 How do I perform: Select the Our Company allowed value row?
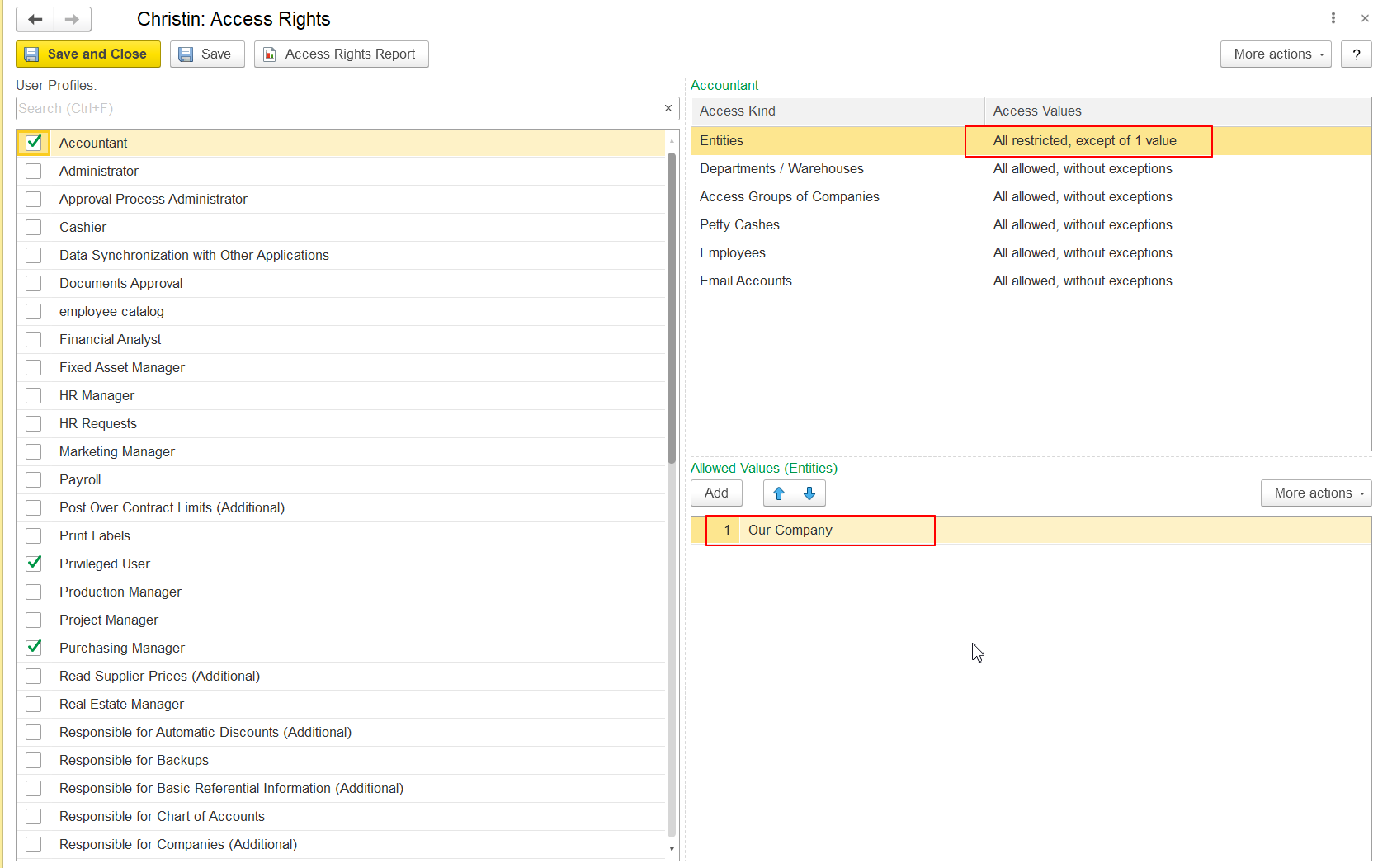[x=790, y=531]
